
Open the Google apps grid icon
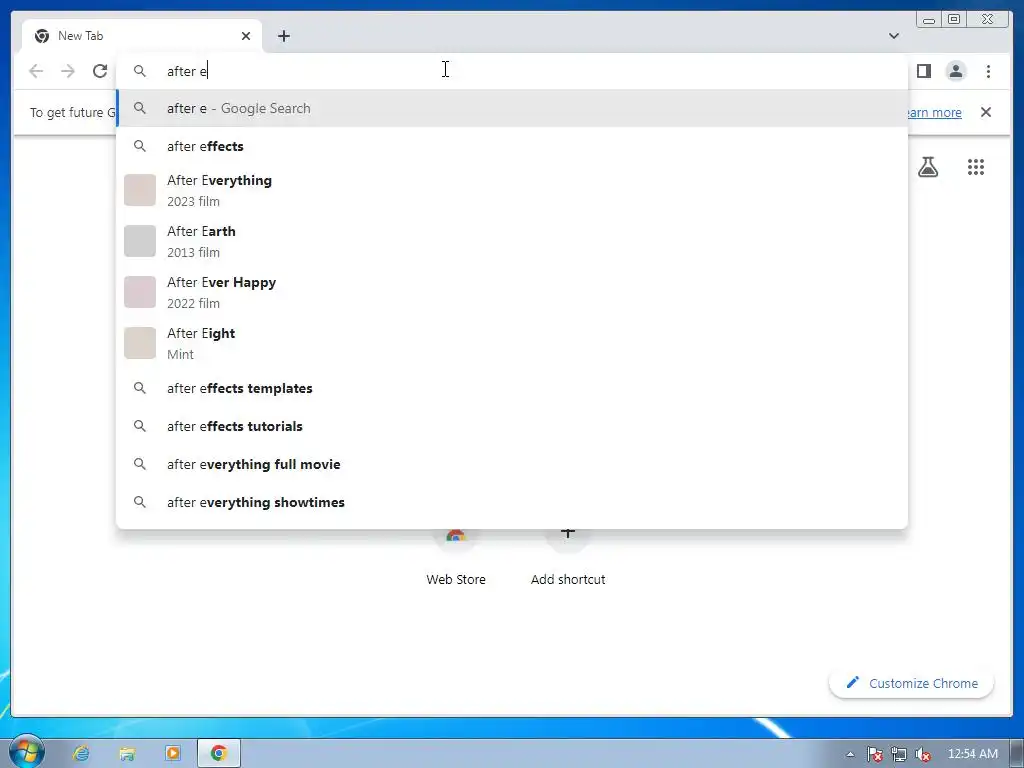pos(976,167)
